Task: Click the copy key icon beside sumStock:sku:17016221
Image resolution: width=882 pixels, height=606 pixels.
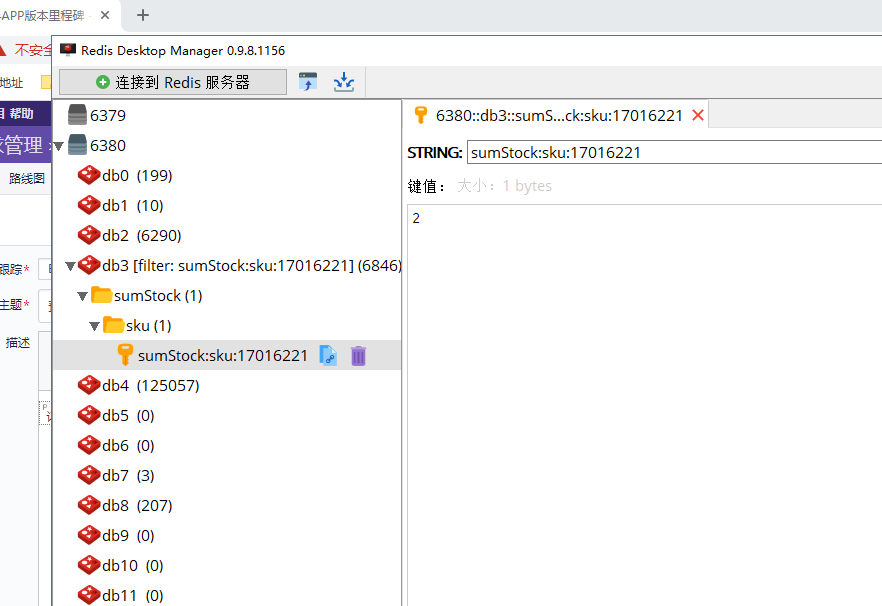Action: coord(328,356)
